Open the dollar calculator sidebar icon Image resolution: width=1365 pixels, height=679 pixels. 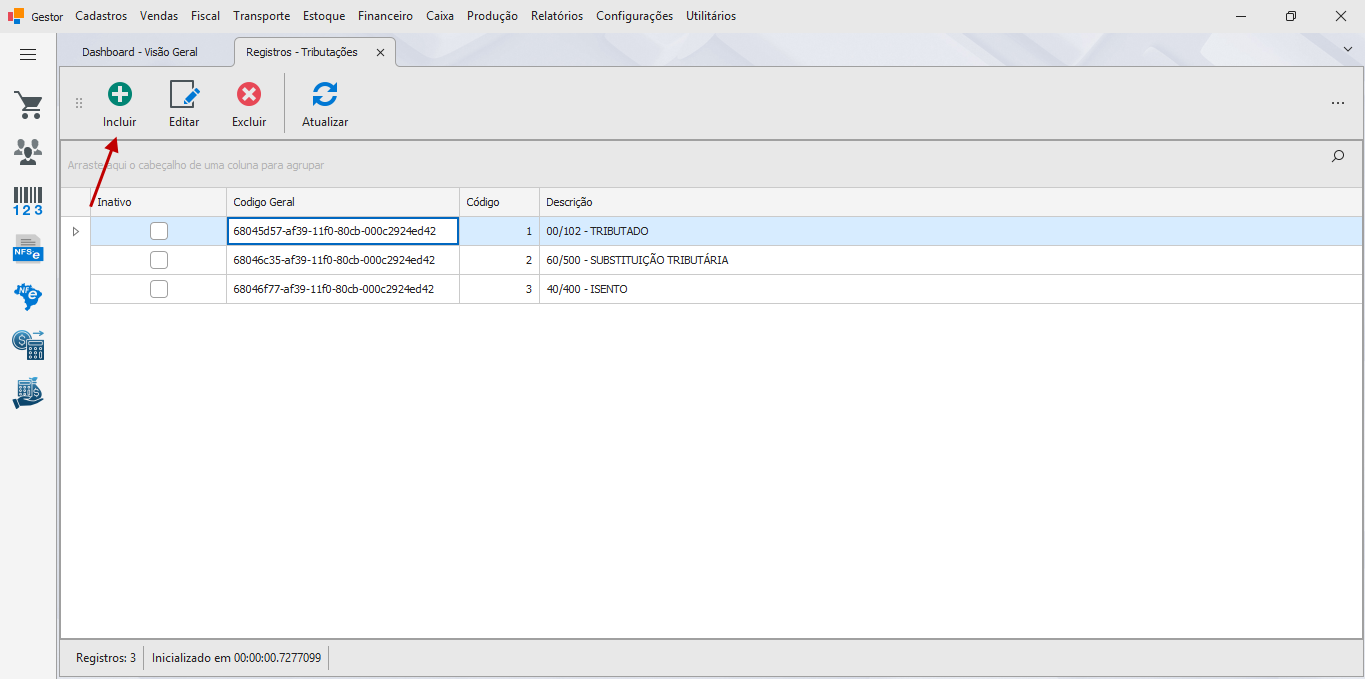pos(28,345)
